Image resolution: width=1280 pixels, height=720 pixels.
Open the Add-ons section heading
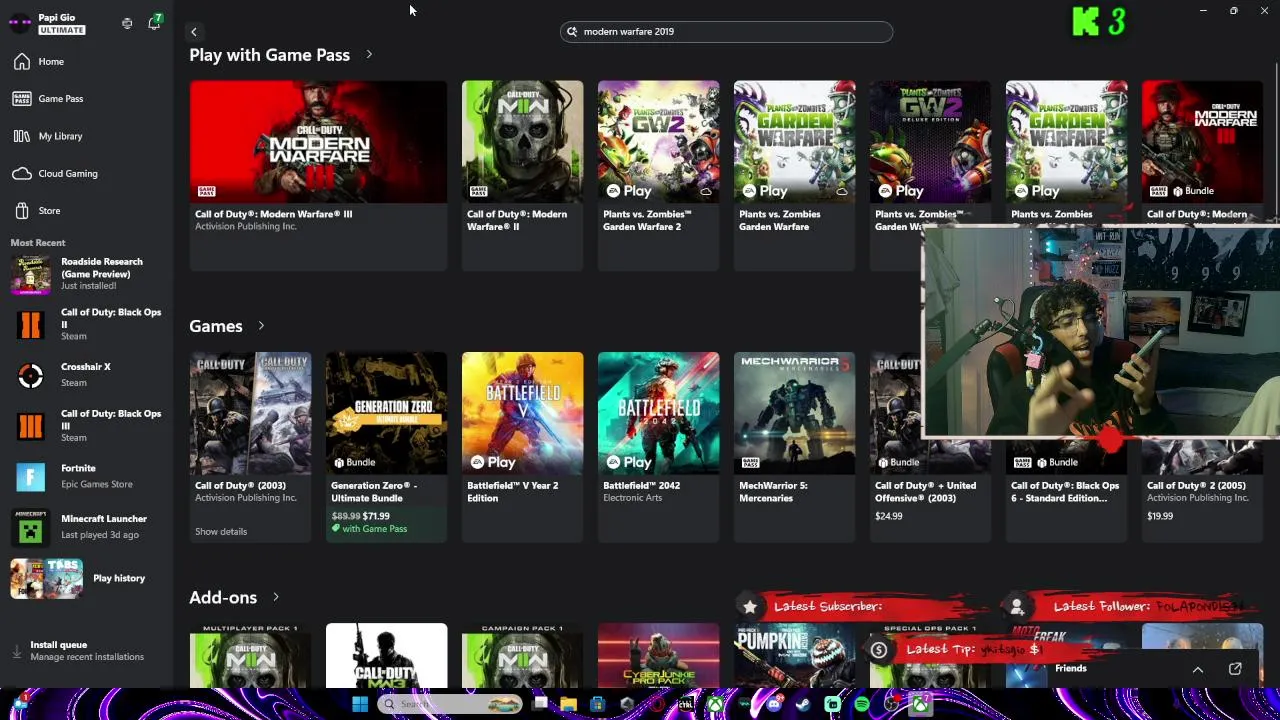223,597
